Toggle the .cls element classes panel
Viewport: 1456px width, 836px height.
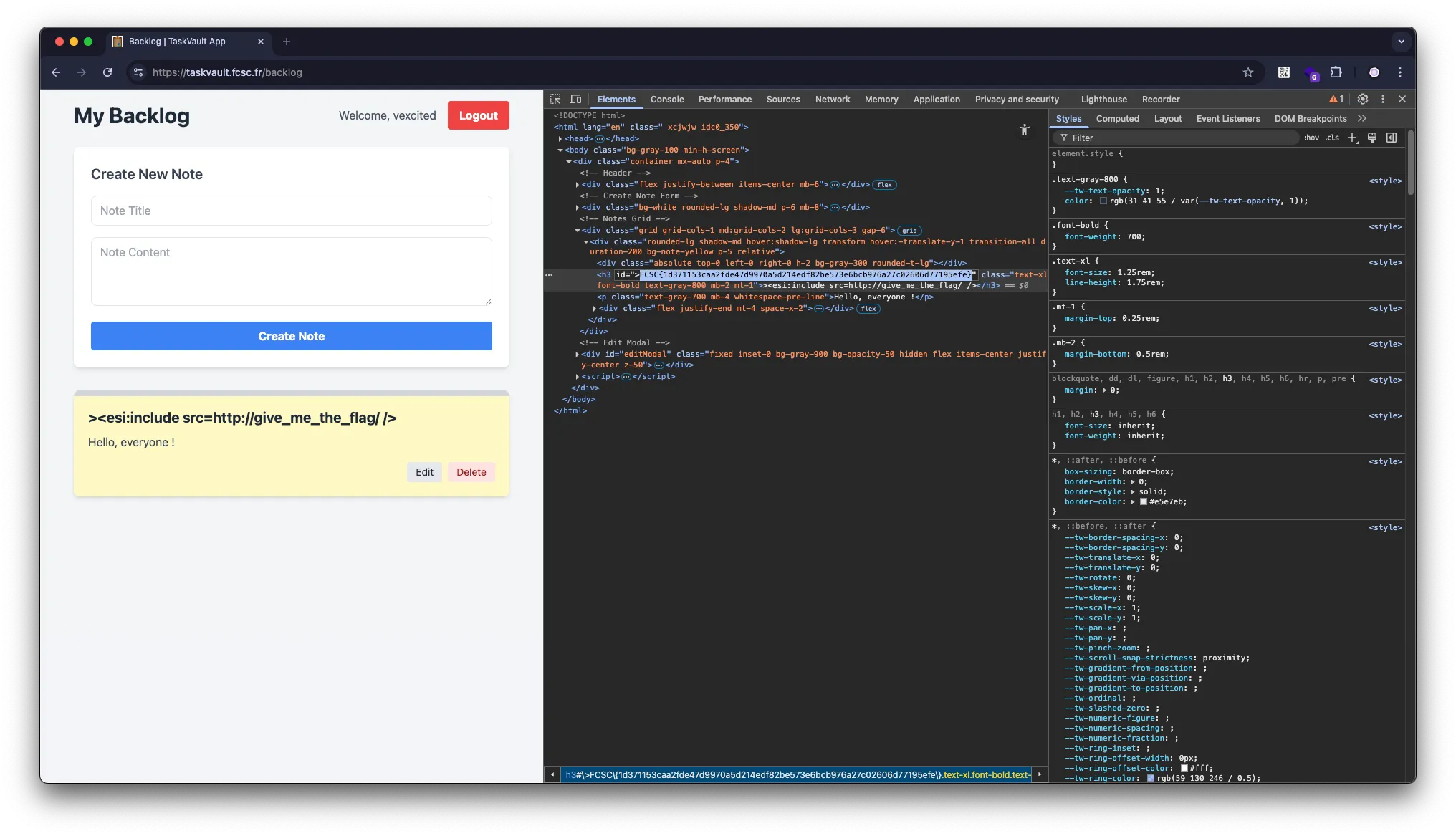(1332, 138)
